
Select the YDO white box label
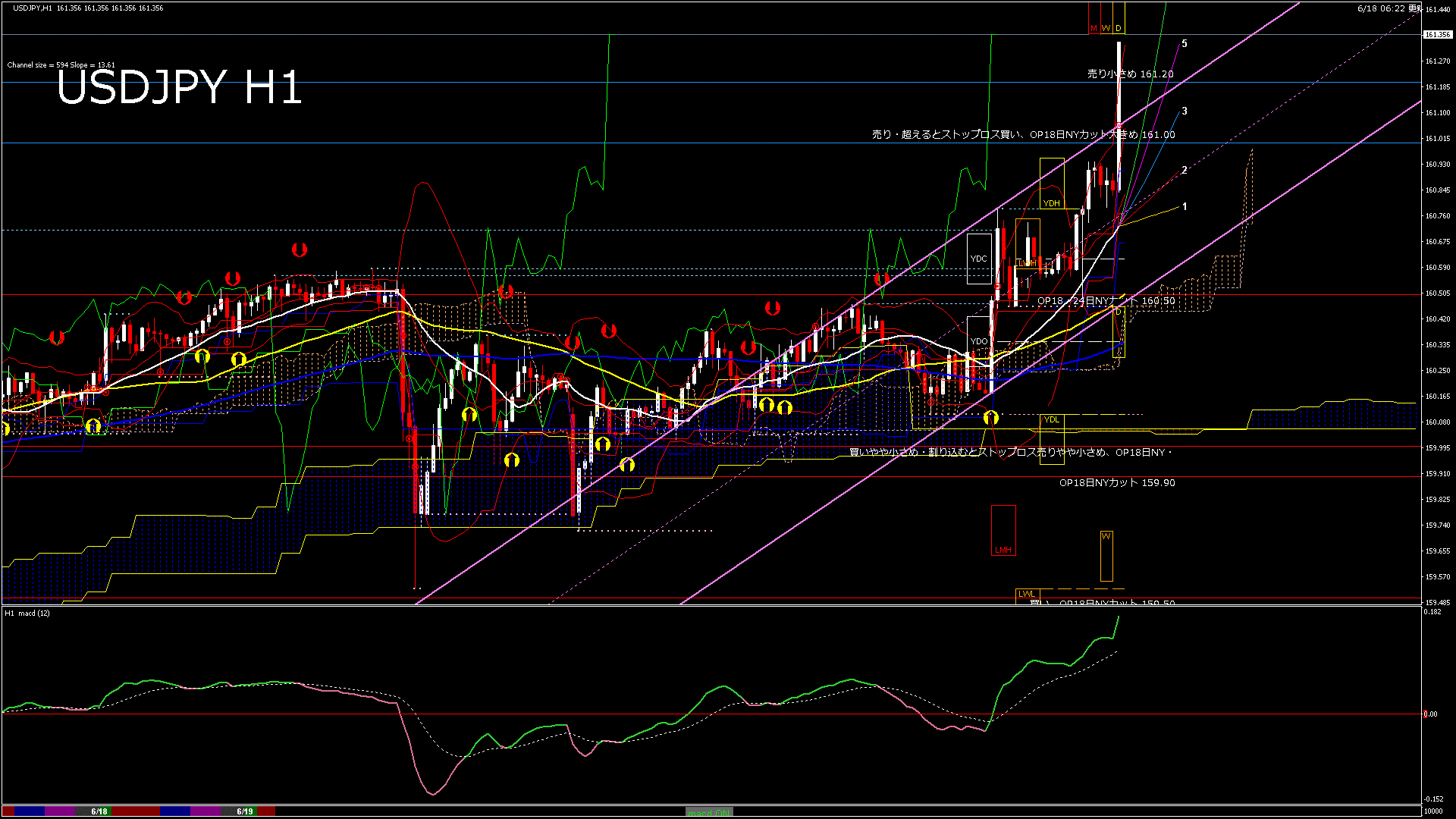point(979,341)
